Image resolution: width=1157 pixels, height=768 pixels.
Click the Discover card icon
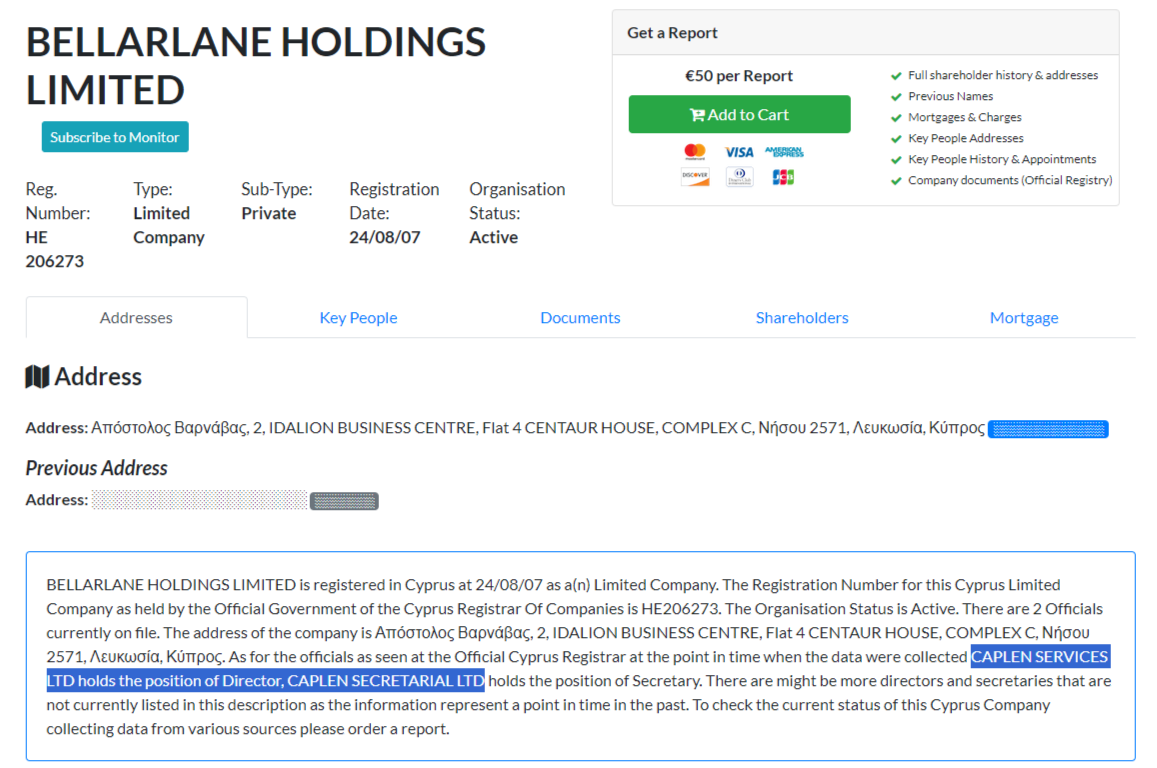click(x=695, y=177)
